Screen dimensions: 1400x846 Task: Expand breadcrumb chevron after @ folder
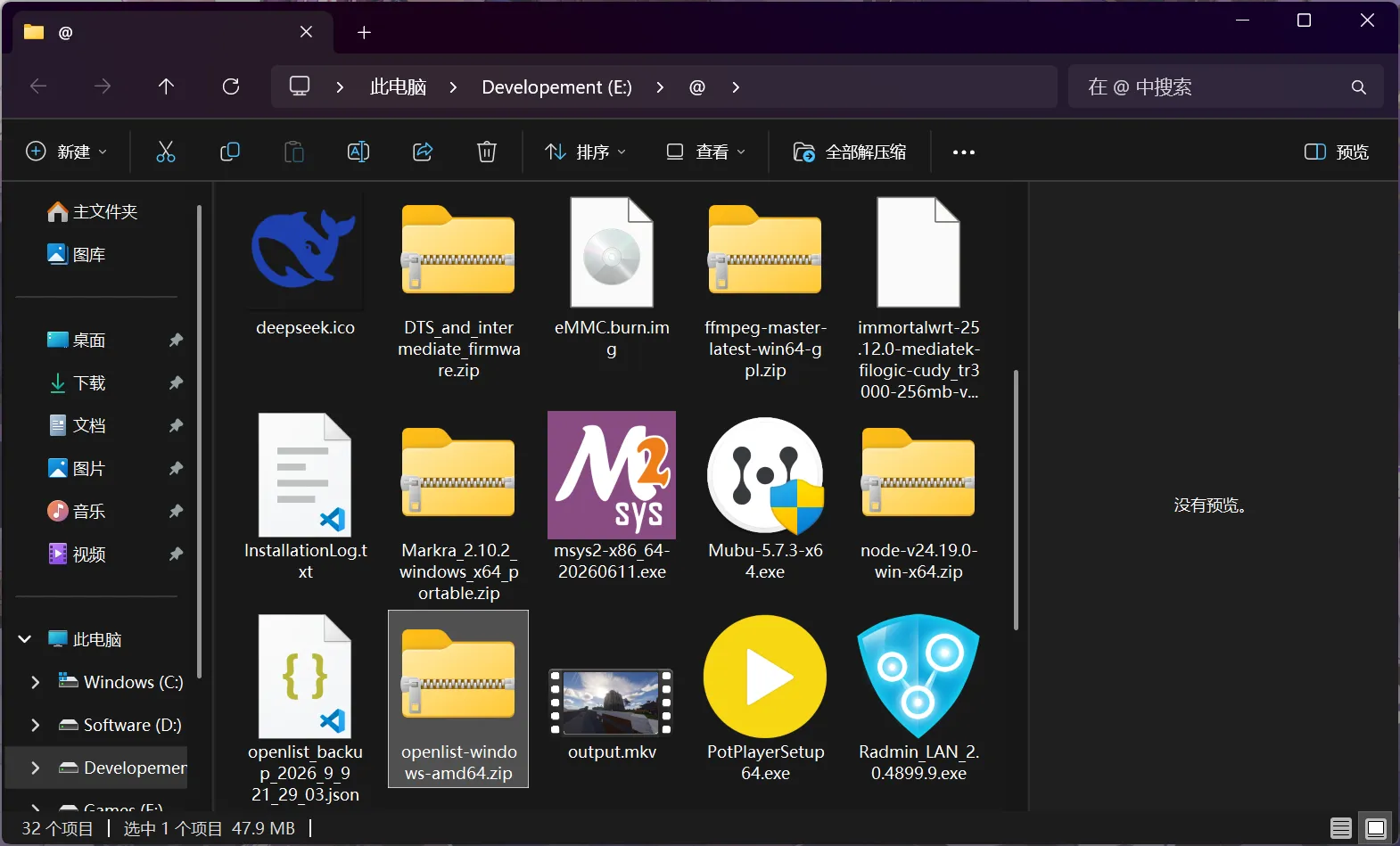(x=736, y=87)
